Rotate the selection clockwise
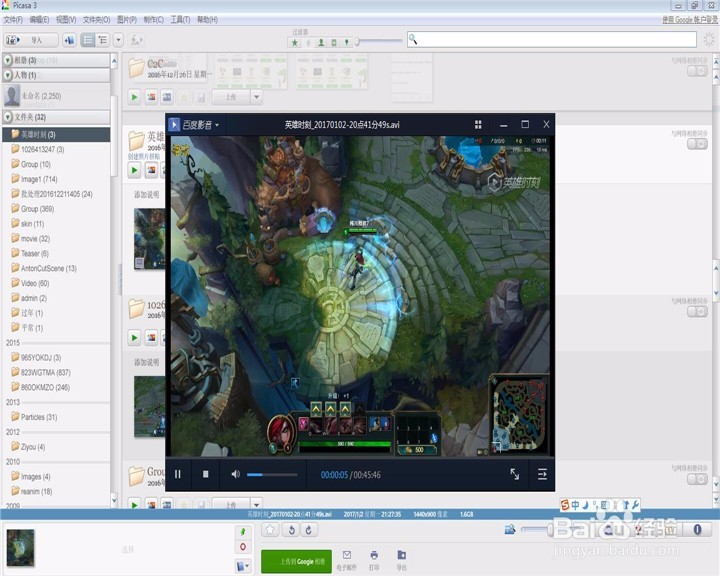 (x=309, y=530)
